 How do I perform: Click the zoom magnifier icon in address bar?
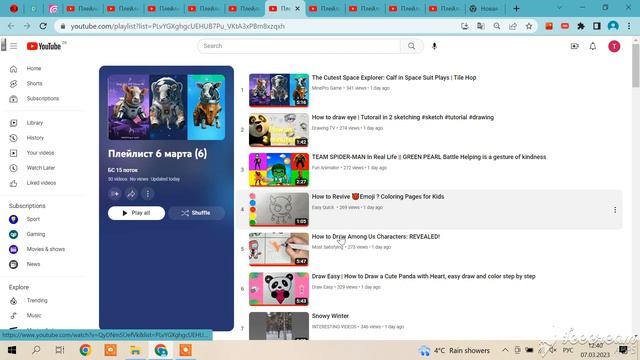(x=497, y=26)
